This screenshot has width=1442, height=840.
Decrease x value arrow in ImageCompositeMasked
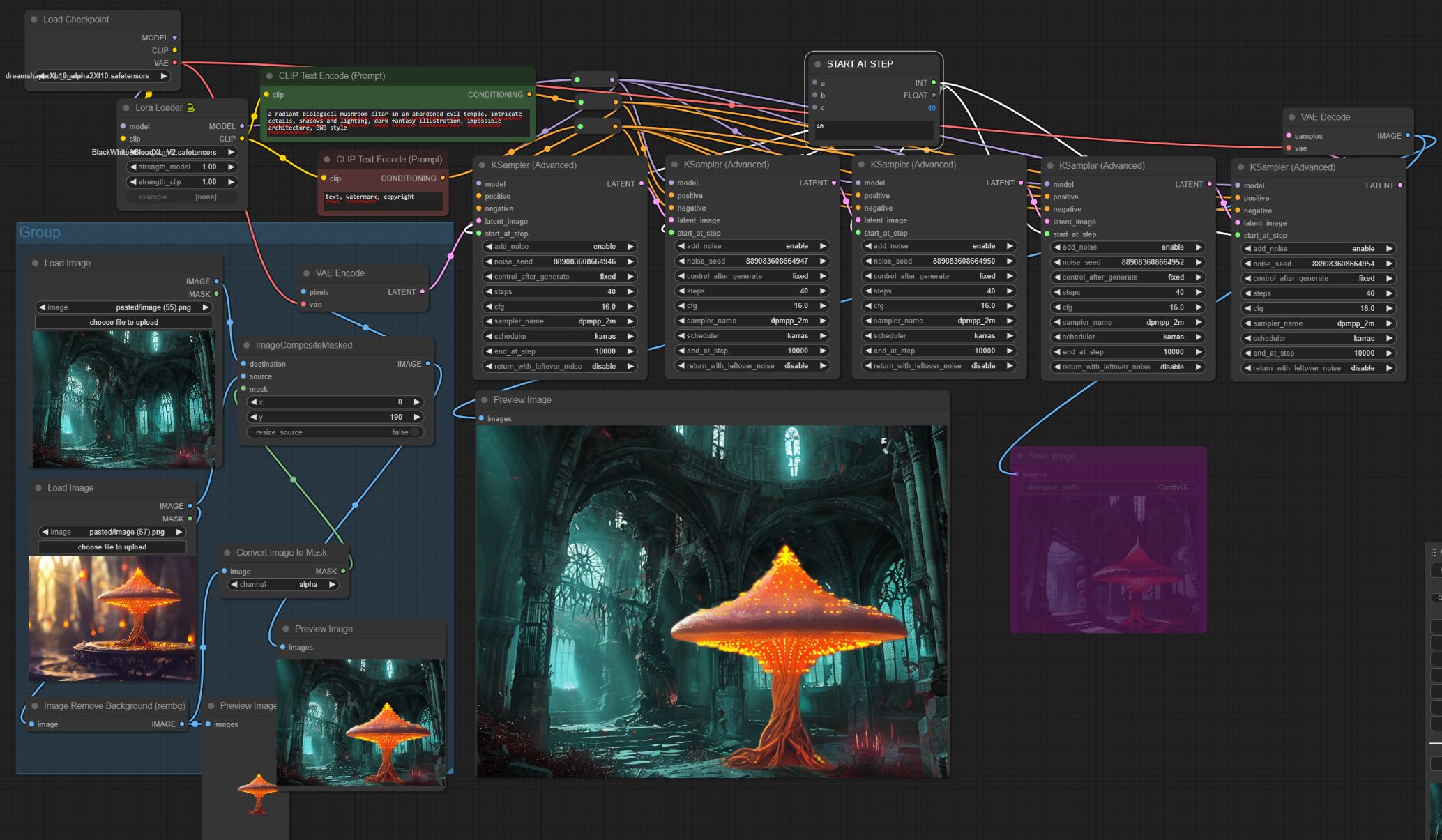254,402
